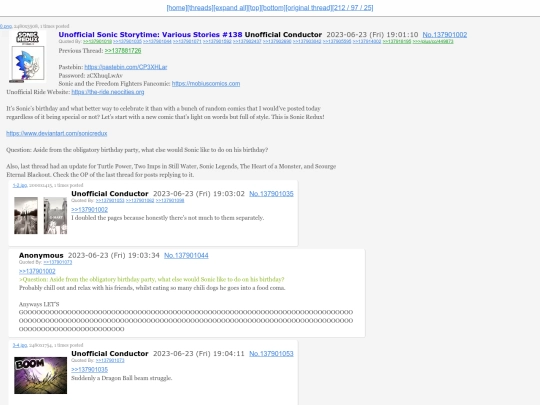View the left thumbnail in post 137901035
The width and height of the screenshot is (540, 405).
(26, 216)
